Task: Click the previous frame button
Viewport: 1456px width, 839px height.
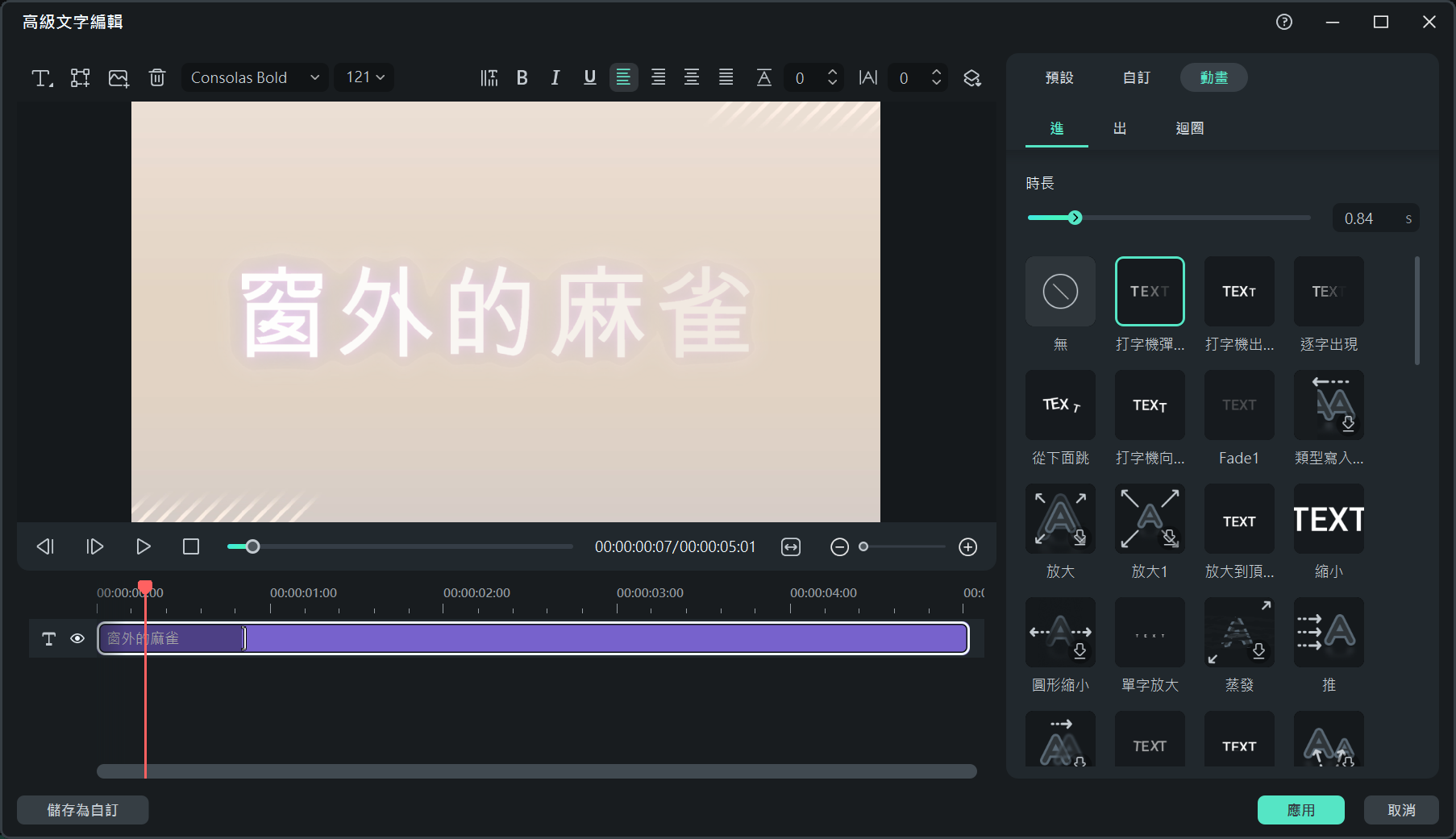Action: click(x=46, y=546)
